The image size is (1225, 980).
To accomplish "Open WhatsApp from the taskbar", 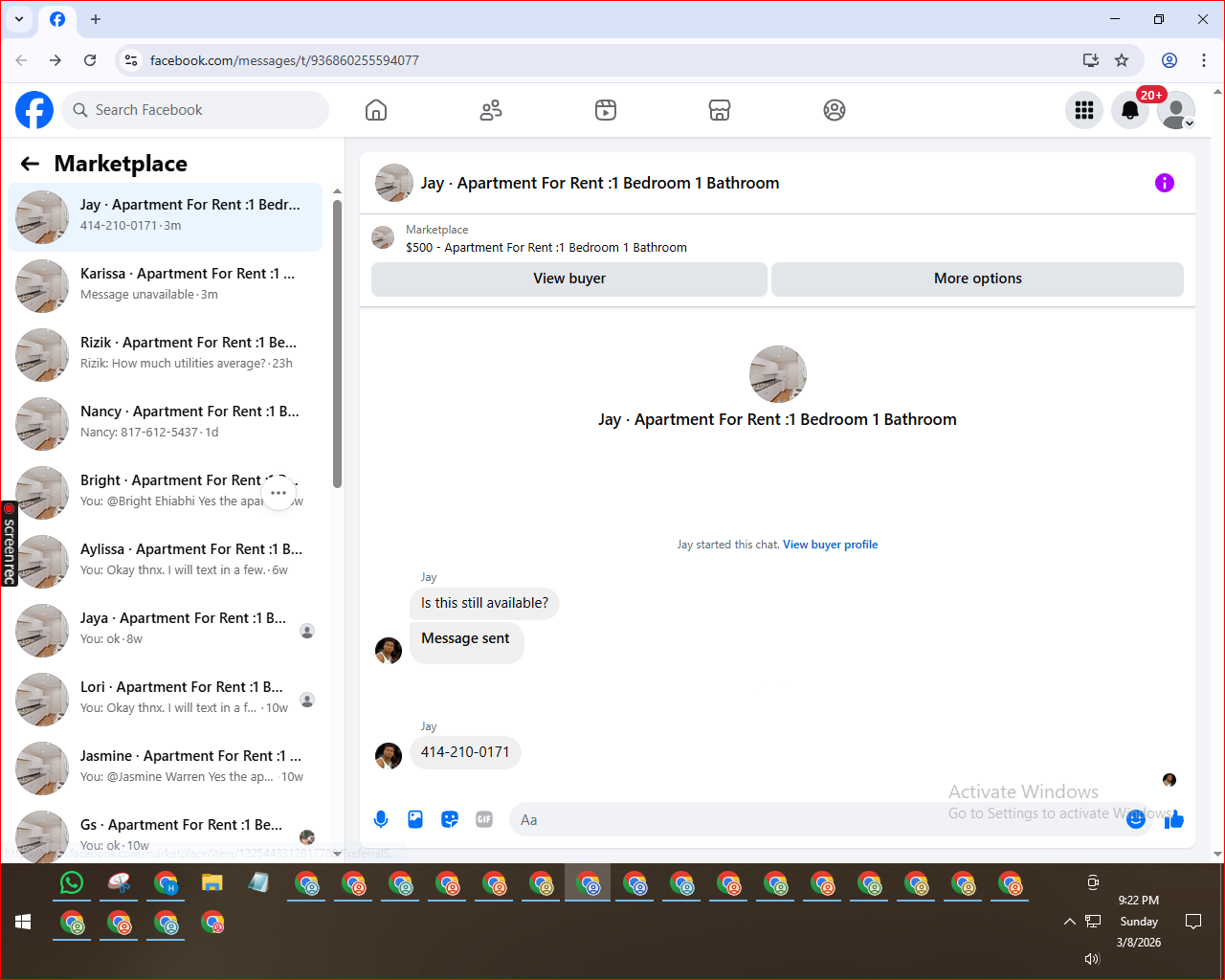I will pos(72,883).
